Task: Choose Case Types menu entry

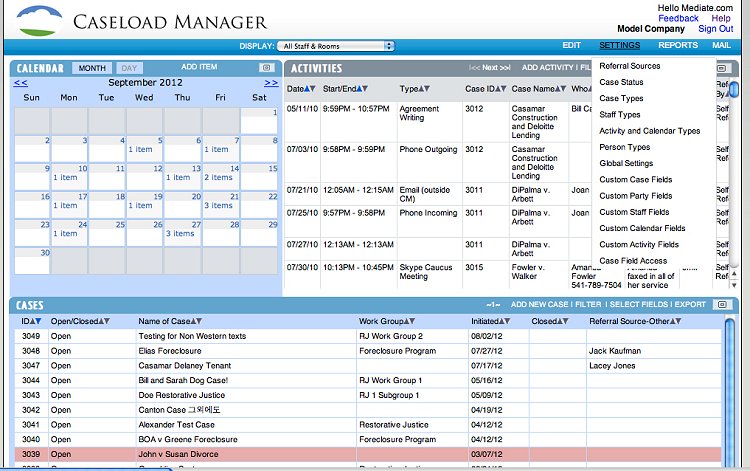Action: coord(621,99)
